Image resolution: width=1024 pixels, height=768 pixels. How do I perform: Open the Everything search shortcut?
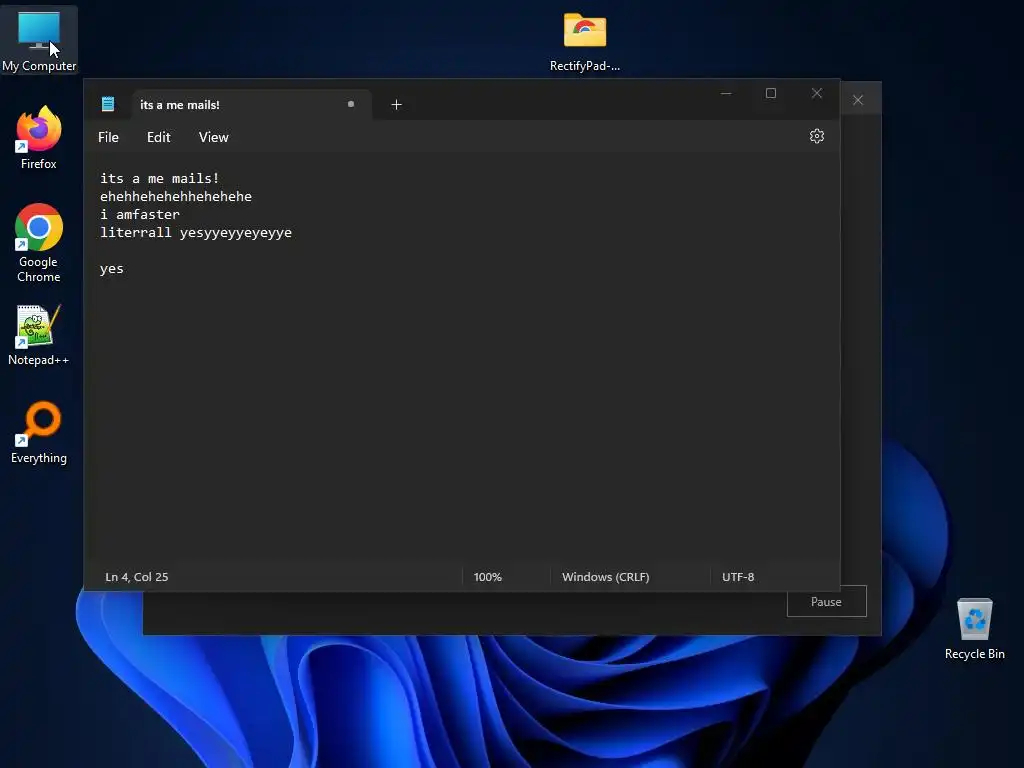pyautogui.click(x=39, y=432)
